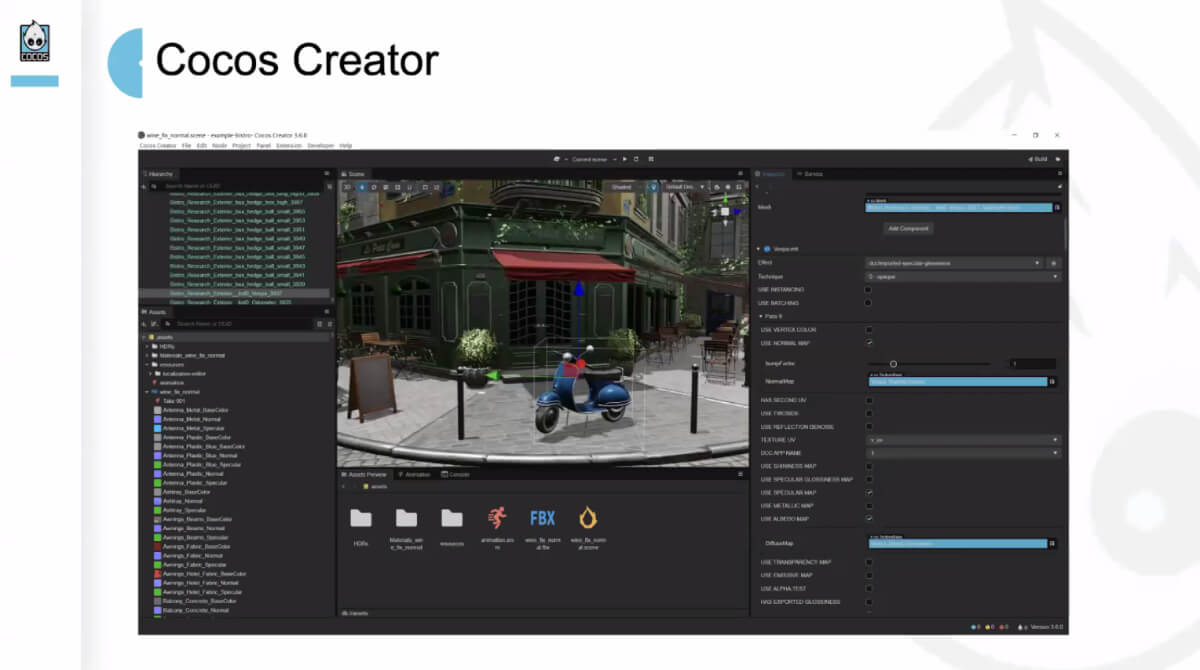Screen dimensions: 1200x670
Task: Disable the USE NORMAL MAP checkbox
Action: pyautogui.click(x=868, y=343)
